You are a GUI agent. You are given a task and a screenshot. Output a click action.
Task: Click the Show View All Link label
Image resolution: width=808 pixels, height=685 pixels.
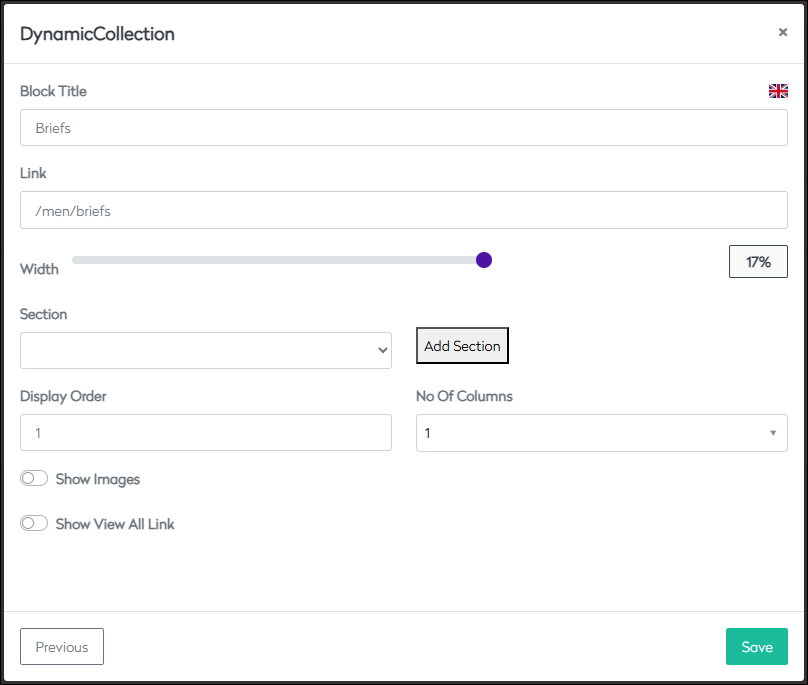click(115, 524)
